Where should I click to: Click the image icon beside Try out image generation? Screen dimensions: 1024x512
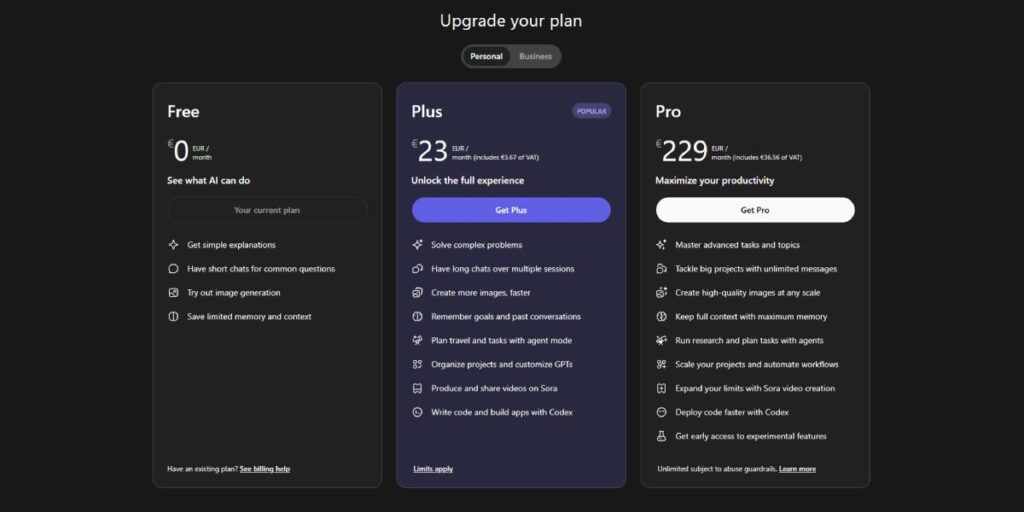tap(174, 293)
